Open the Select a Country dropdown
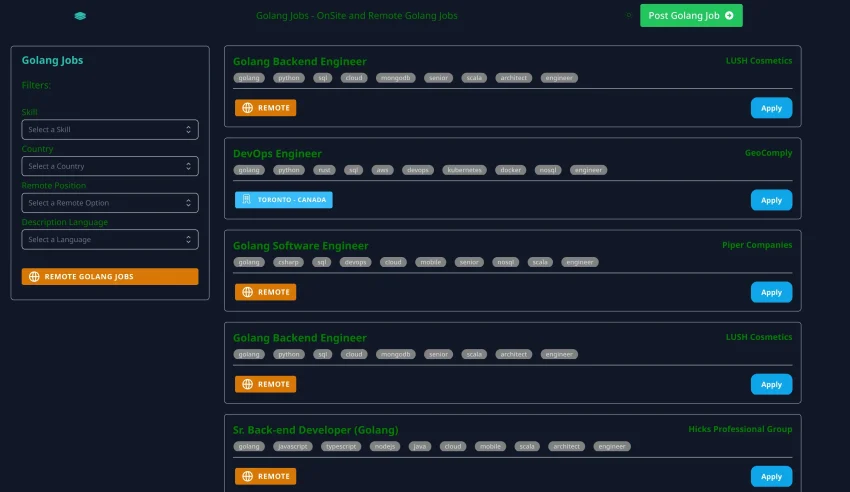Image resolution: width=850 pixels, height=492 pixels. 110,166
